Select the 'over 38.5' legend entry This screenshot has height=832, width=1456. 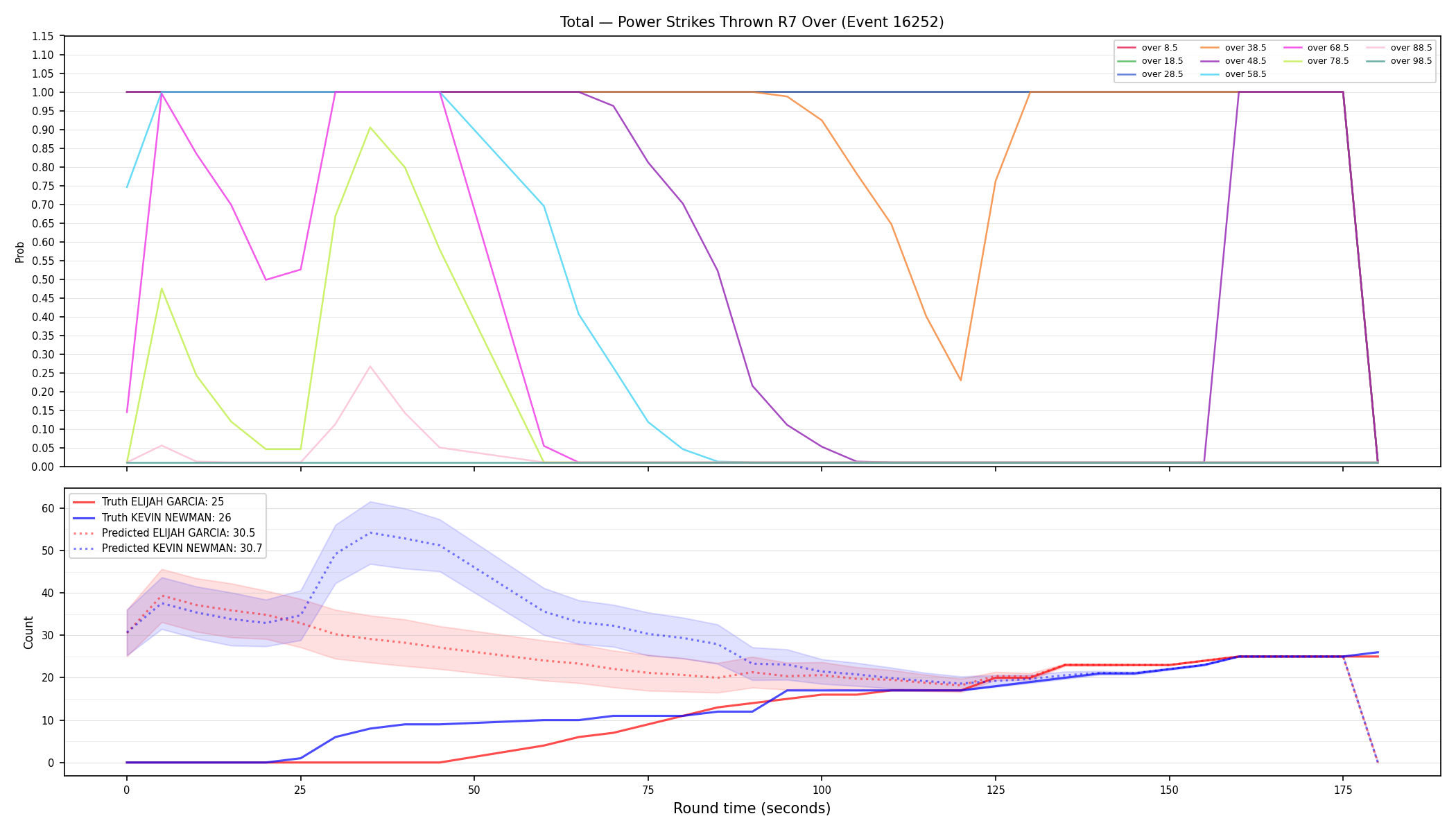(1233, 48)
